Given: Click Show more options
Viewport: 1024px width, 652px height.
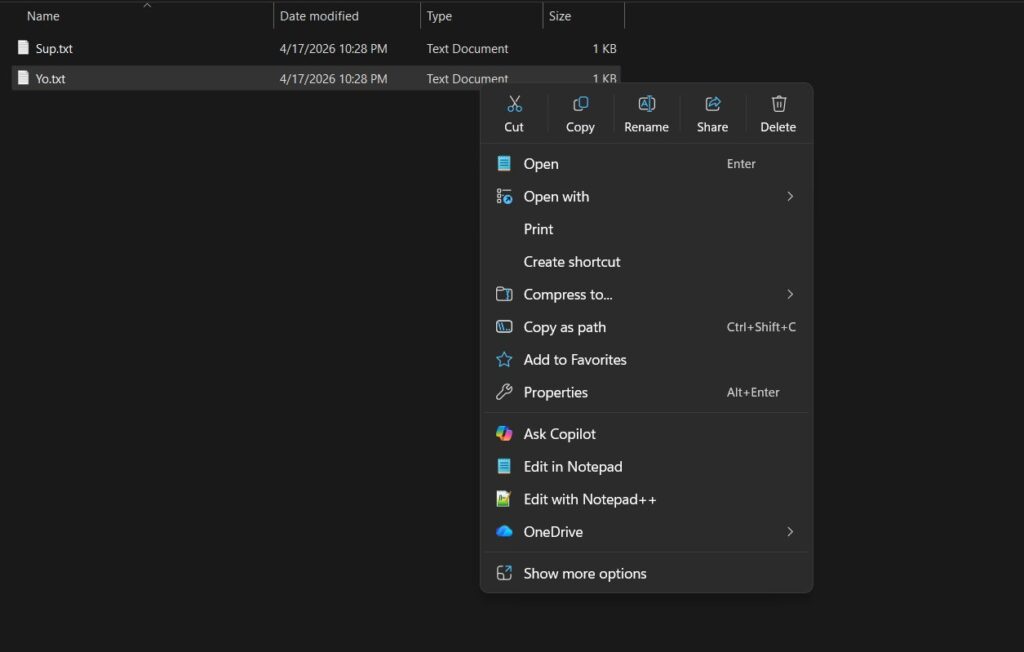Looking at the screenshot, I should [x=647, y=574].
